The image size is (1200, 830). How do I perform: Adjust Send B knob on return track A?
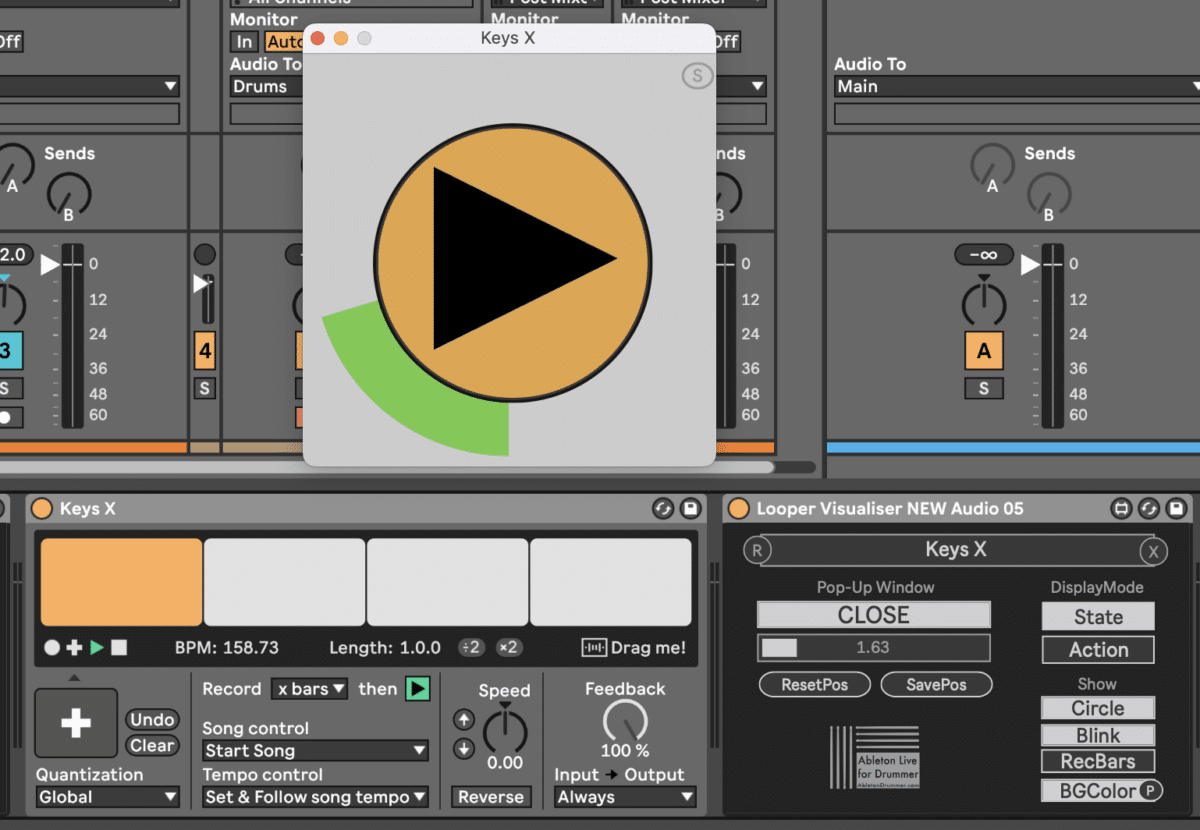point(1049,192)
